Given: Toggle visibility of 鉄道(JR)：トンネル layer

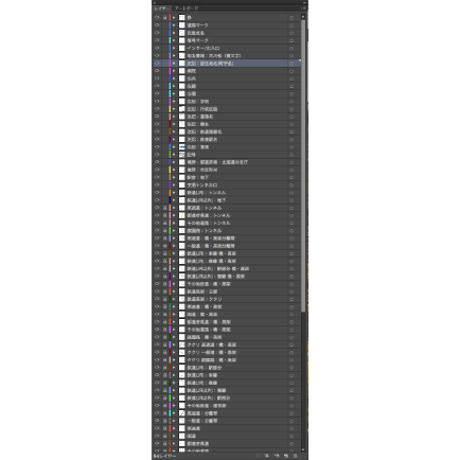Looking at the screenshot, I should 157,193.
